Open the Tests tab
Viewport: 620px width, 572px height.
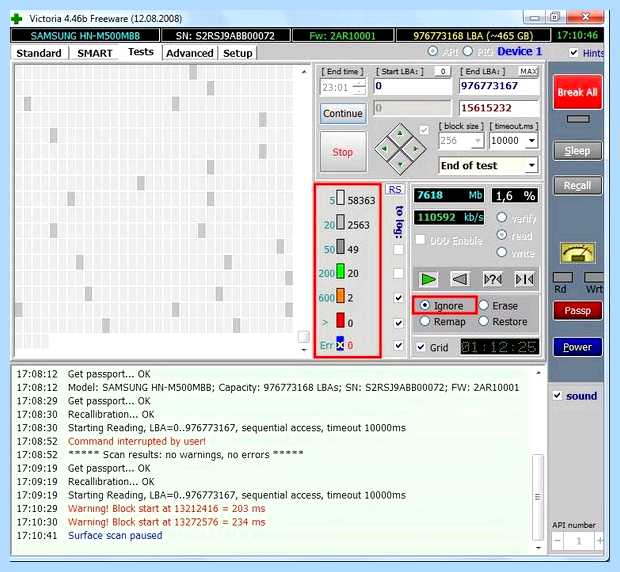pos(141,52)
